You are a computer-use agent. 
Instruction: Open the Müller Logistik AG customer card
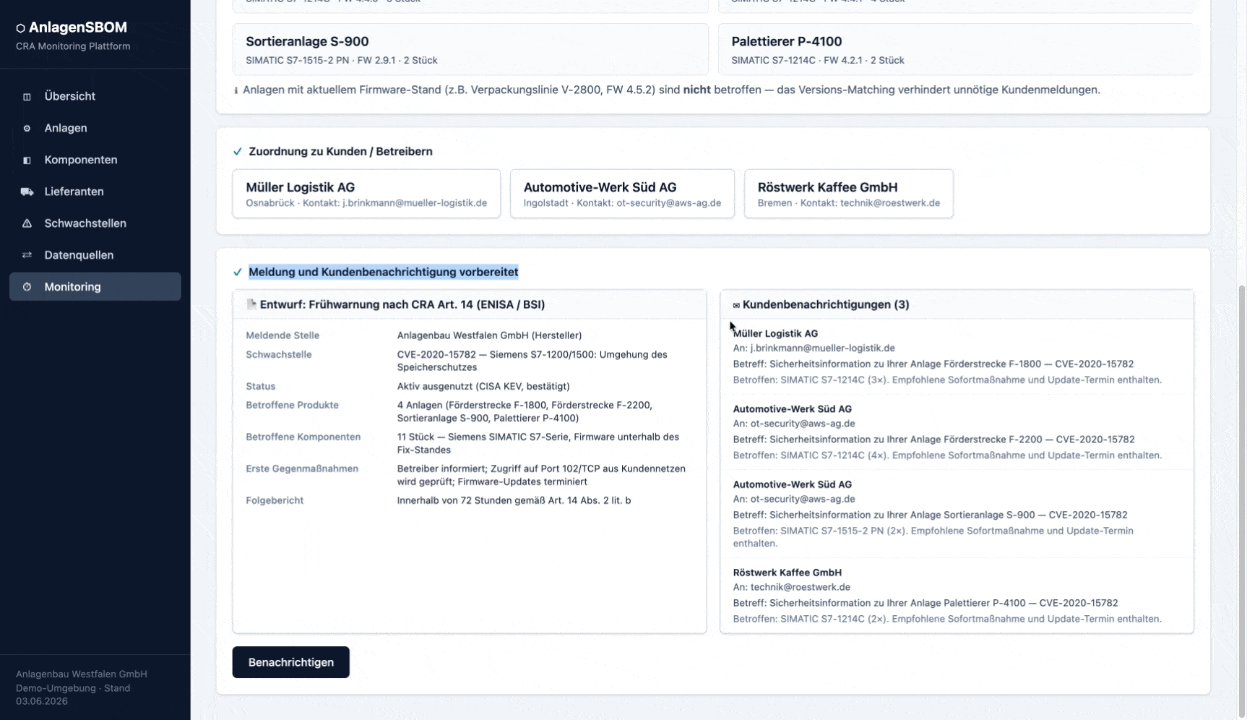coord(366,193)
